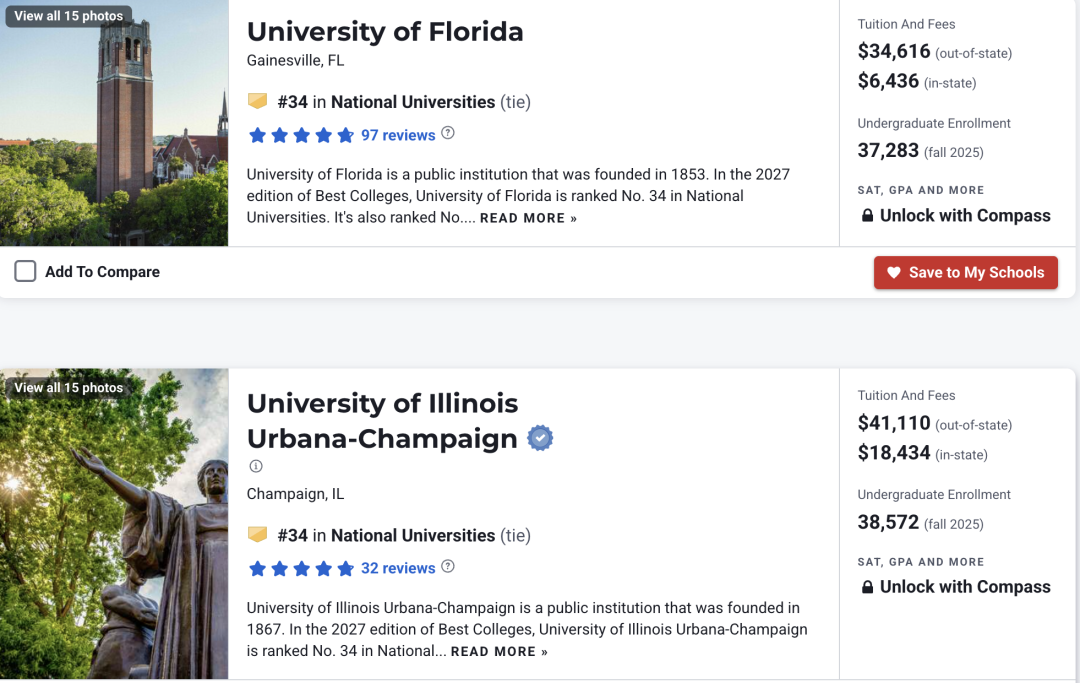The width and height of the screenshot is (1080, 683).
Task: Click the lock icon in the Illinois card
Action: [868, 587]
